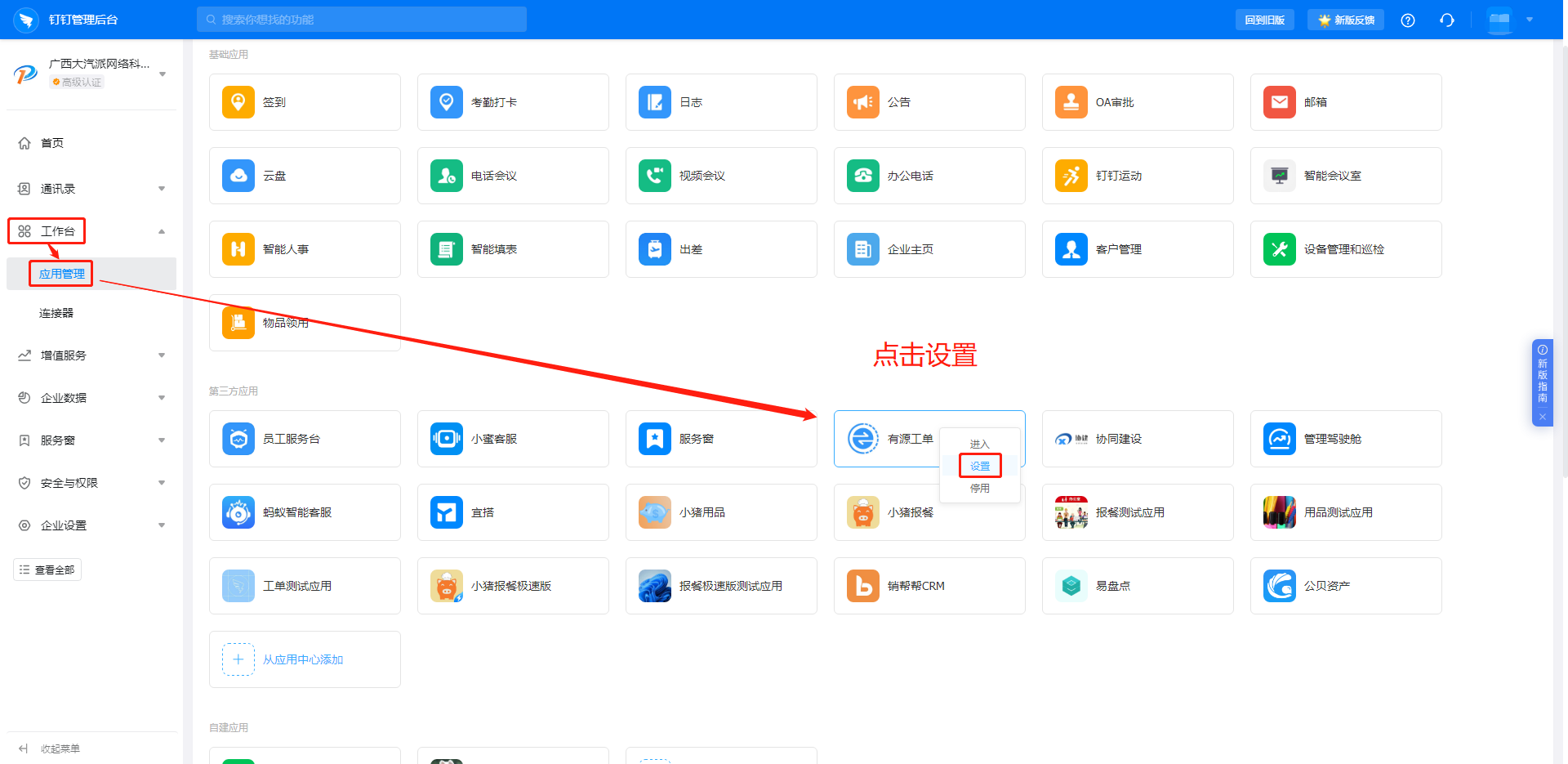1568x764 pixels.
Task: Open the 有源工单 app icon
Action: tap(863, 439)
